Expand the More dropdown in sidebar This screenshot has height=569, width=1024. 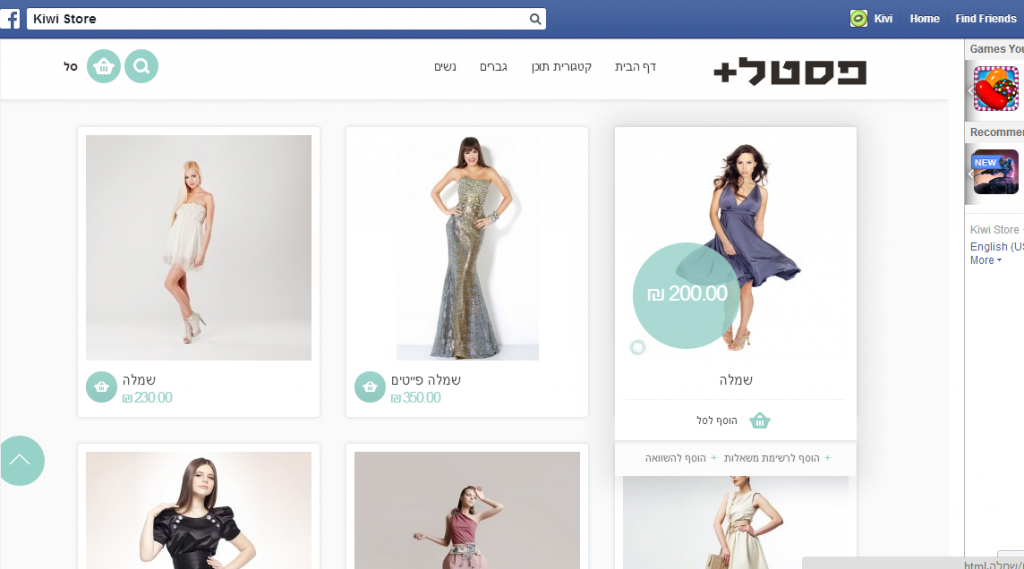985,260
